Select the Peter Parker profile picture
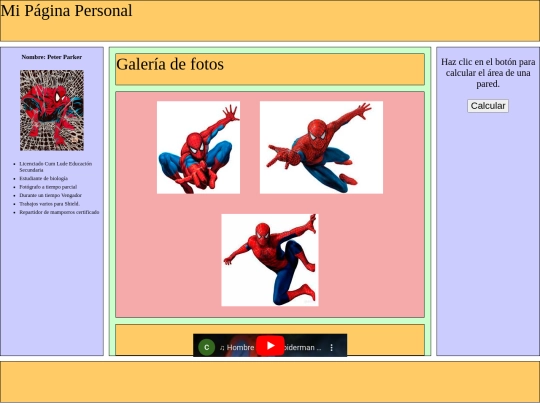The width and height of the screenshot is (540, 405). 52,110
